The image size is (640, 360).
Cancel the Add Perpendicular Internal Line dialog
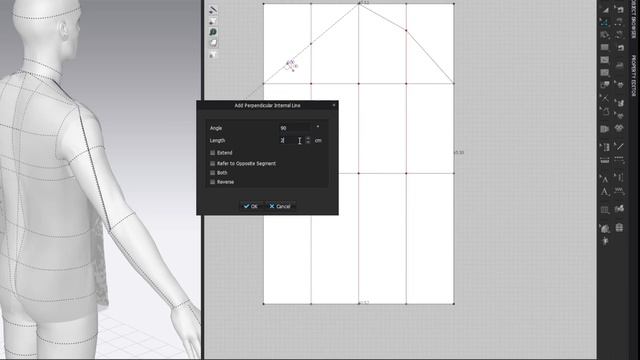coord(280,206)
